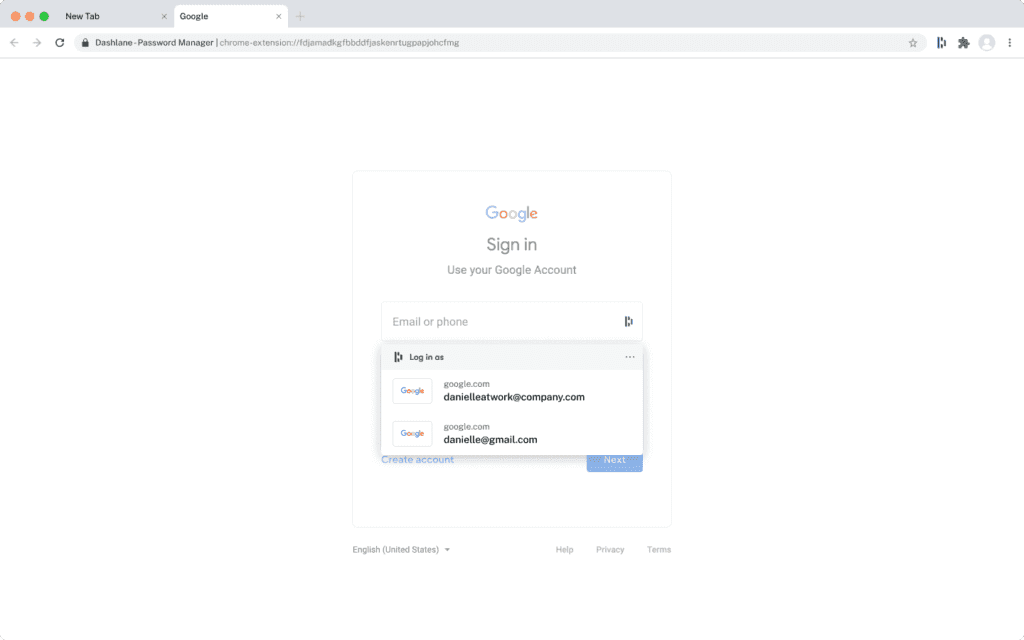Image resolution: width=1024 pixels, height=640 pixels.
Task: Open the Chrome profile avatar
Action: (x=987, y=42)
